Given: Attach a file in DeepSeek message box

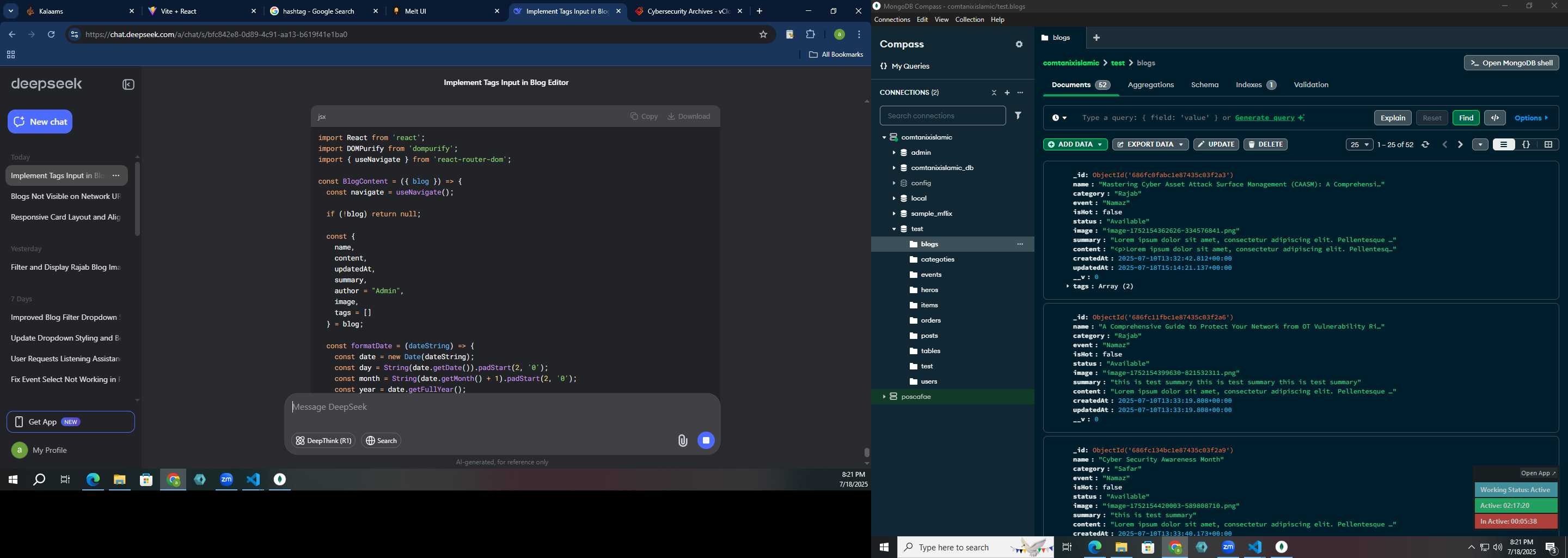Looking at the screenshot, I should (x=682, y=440).
